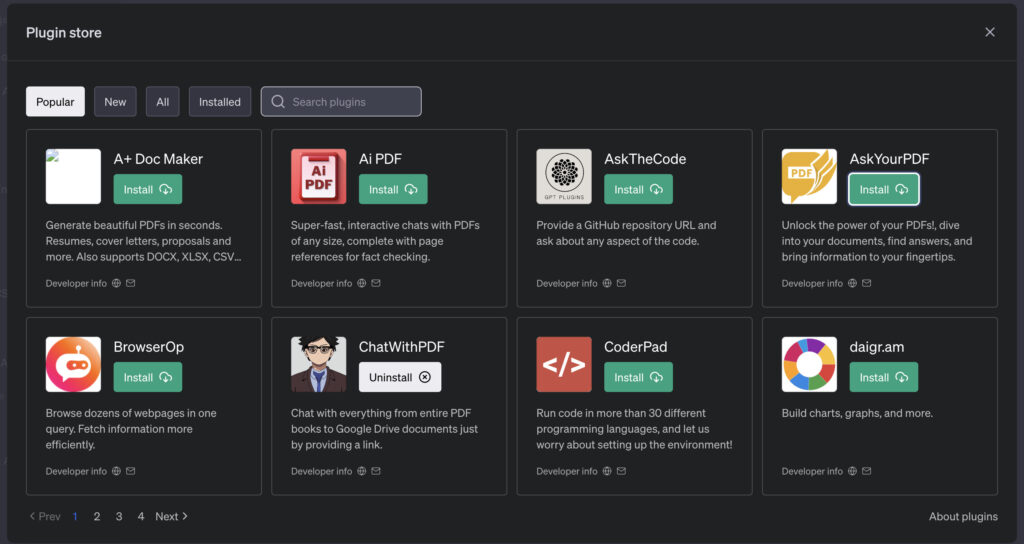Go to page 2 of plugins
Image resolution: width=1024 pixels, height=544 pixels.
coord(97,517)
